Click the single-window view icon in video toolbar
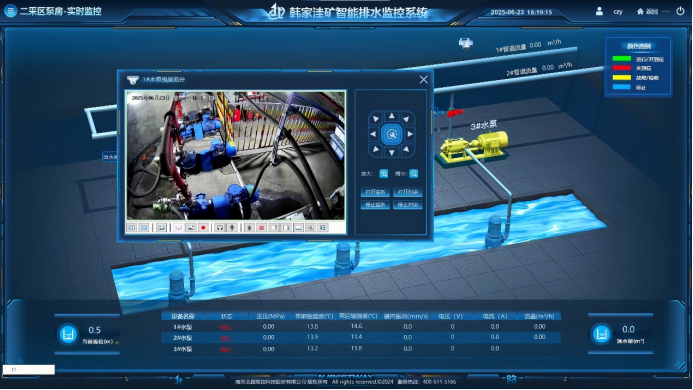The height and width of the screenshot is (390, 693). tap(144, 228)
